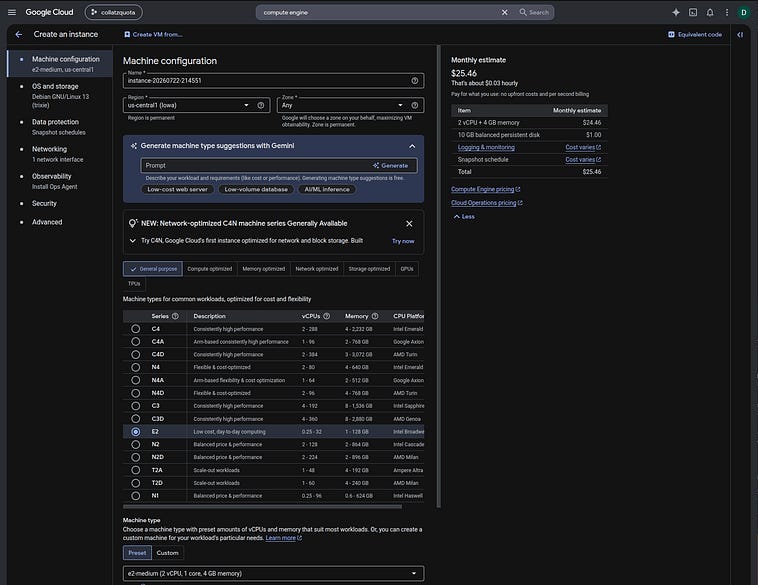This screenshot has height=585, width=758.
Task: Click help icon beside Region dropdown
Action: click(261, 105)
